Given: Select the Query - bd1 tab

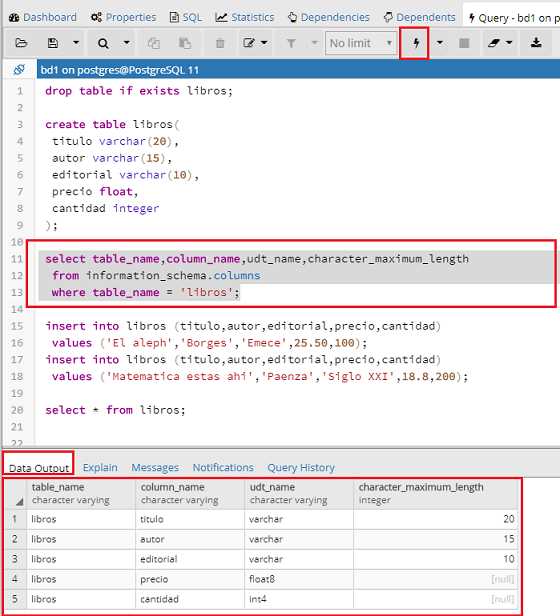Looking at the screenshot, I should point(513,18).
